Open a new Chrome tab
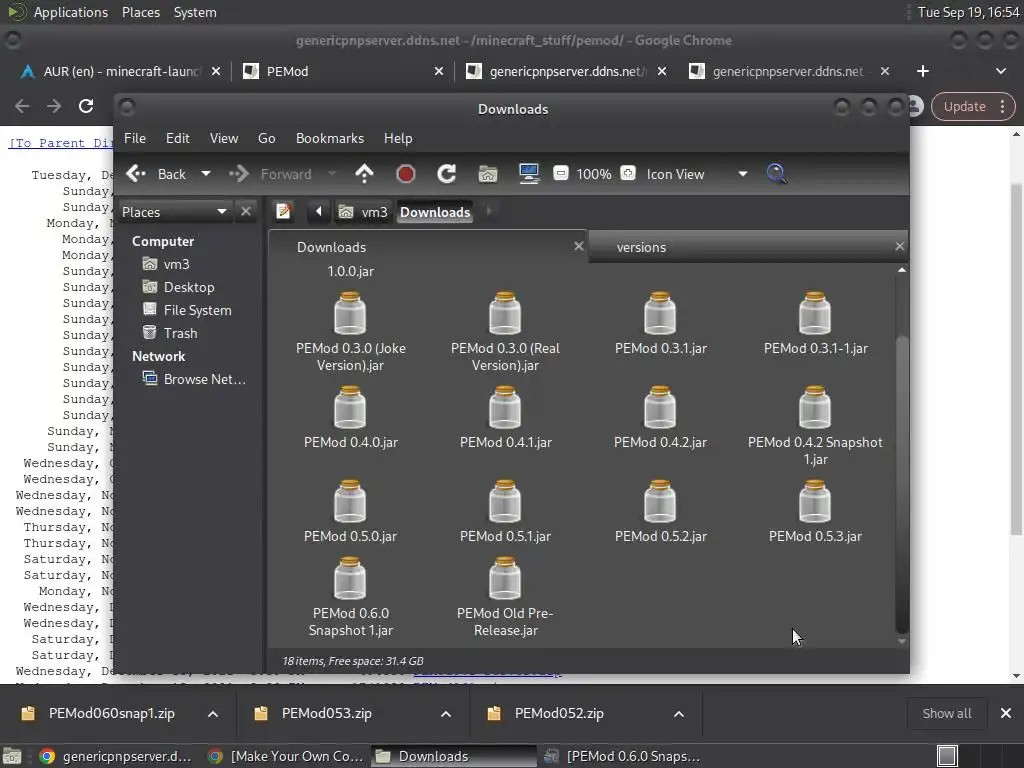1024x768 pixels. click(923, 71)
